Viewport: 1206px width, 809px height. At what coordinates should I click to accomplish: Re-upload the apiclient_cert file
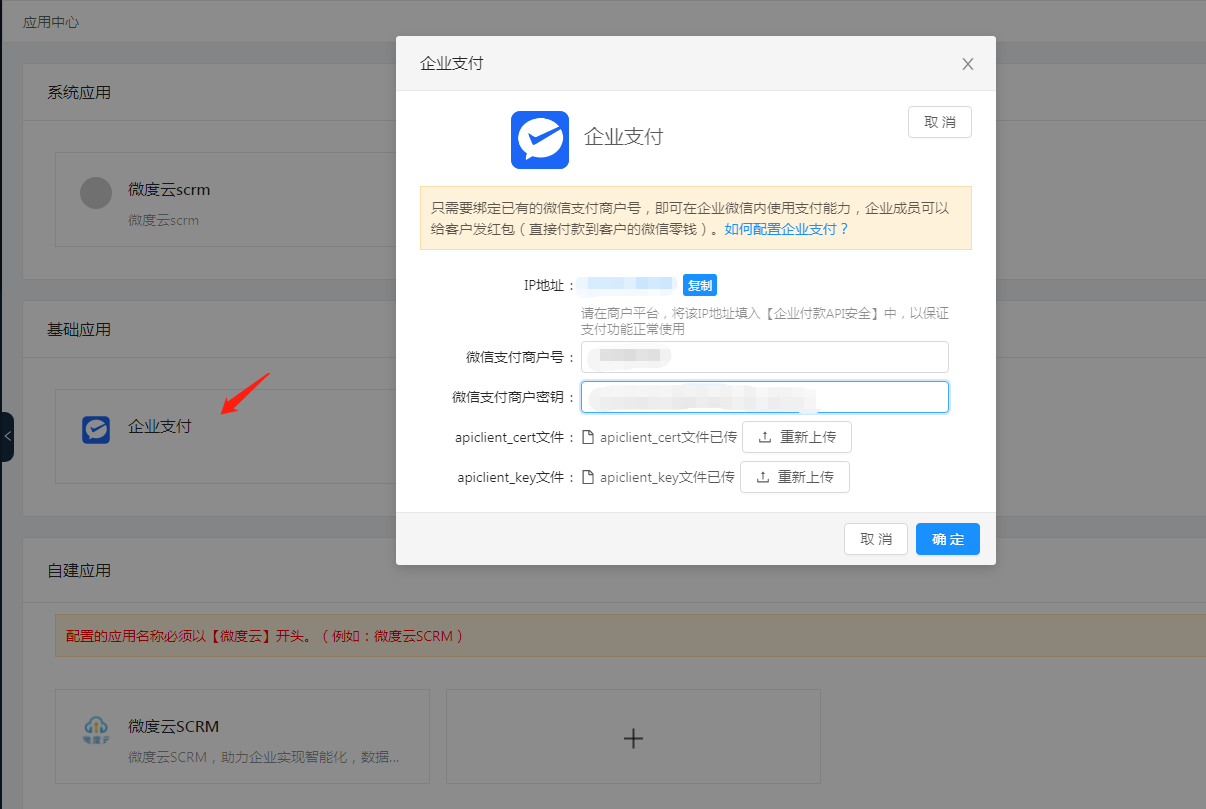tap(797, 437)
